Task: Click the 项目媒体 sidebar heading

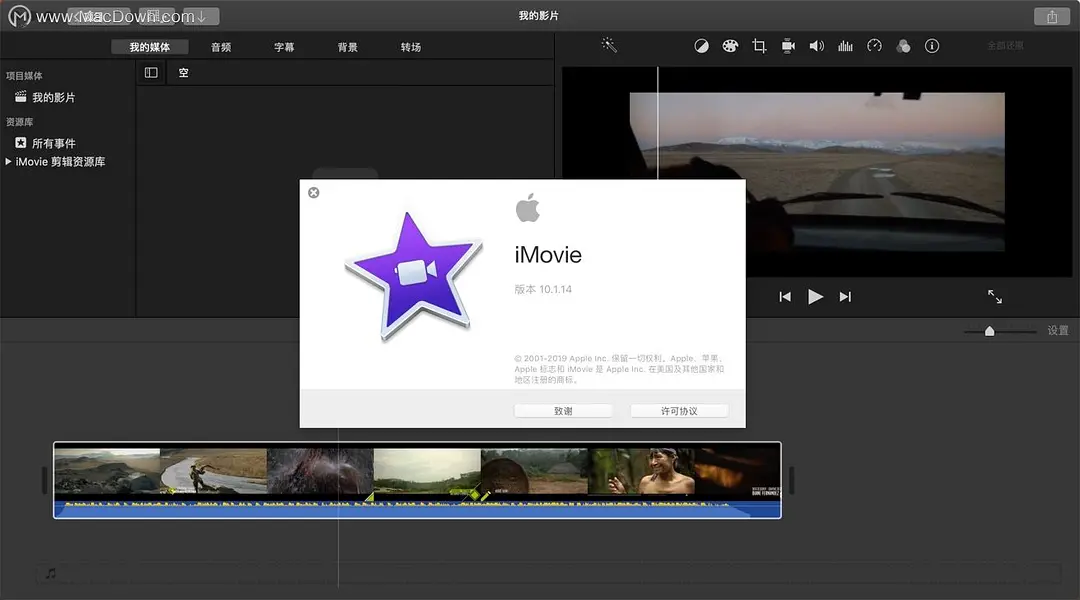Action: coord(24,76)
